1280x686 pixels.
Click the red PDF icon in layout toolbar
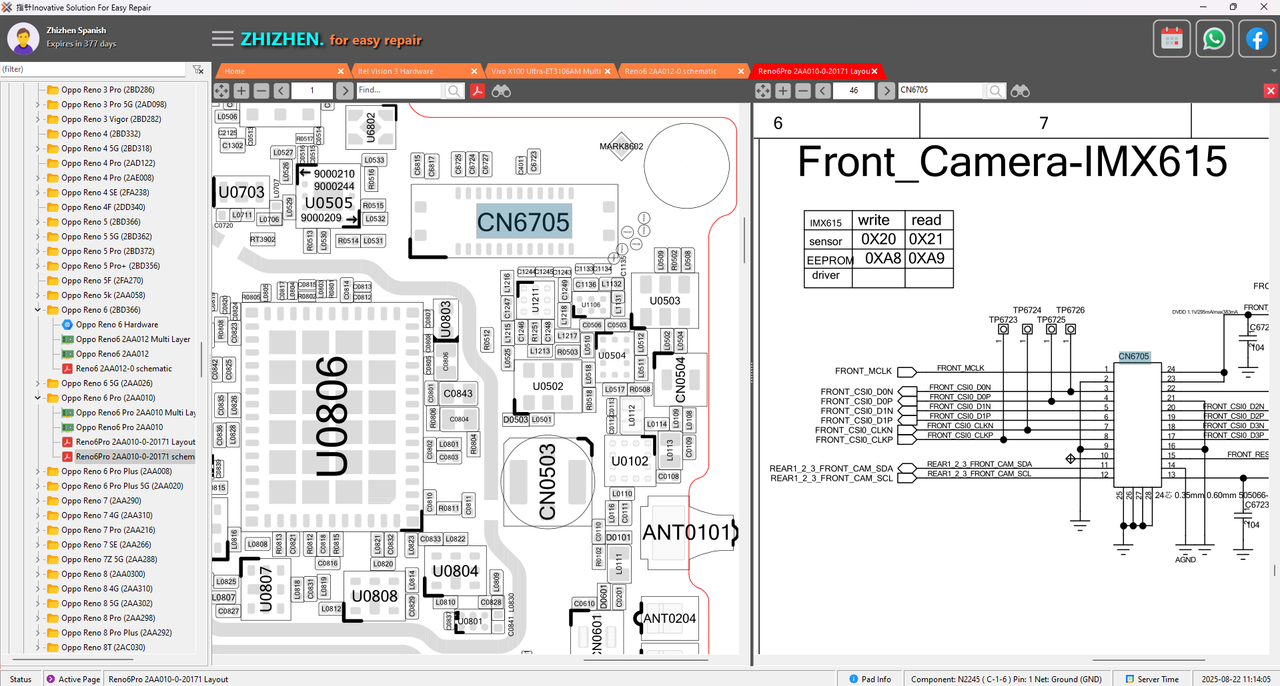(x=478, y=91)
